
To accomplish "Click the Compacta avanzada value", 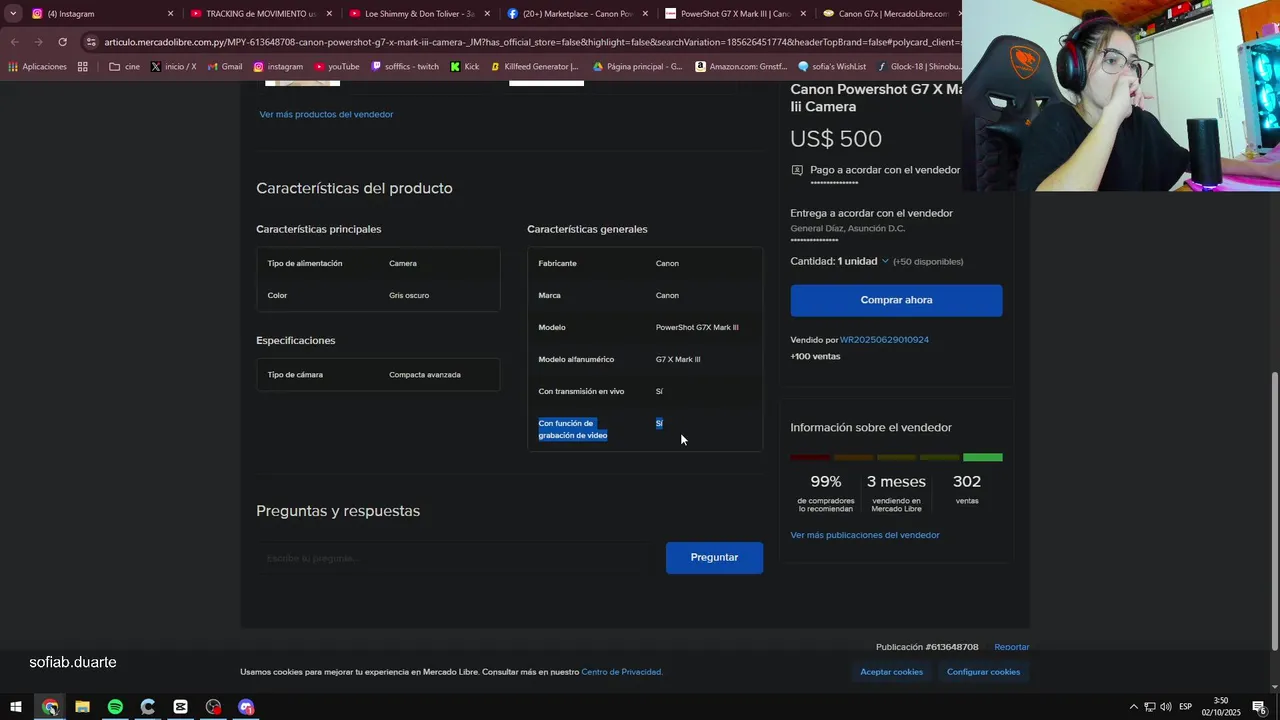I will [x=425, y=375].
